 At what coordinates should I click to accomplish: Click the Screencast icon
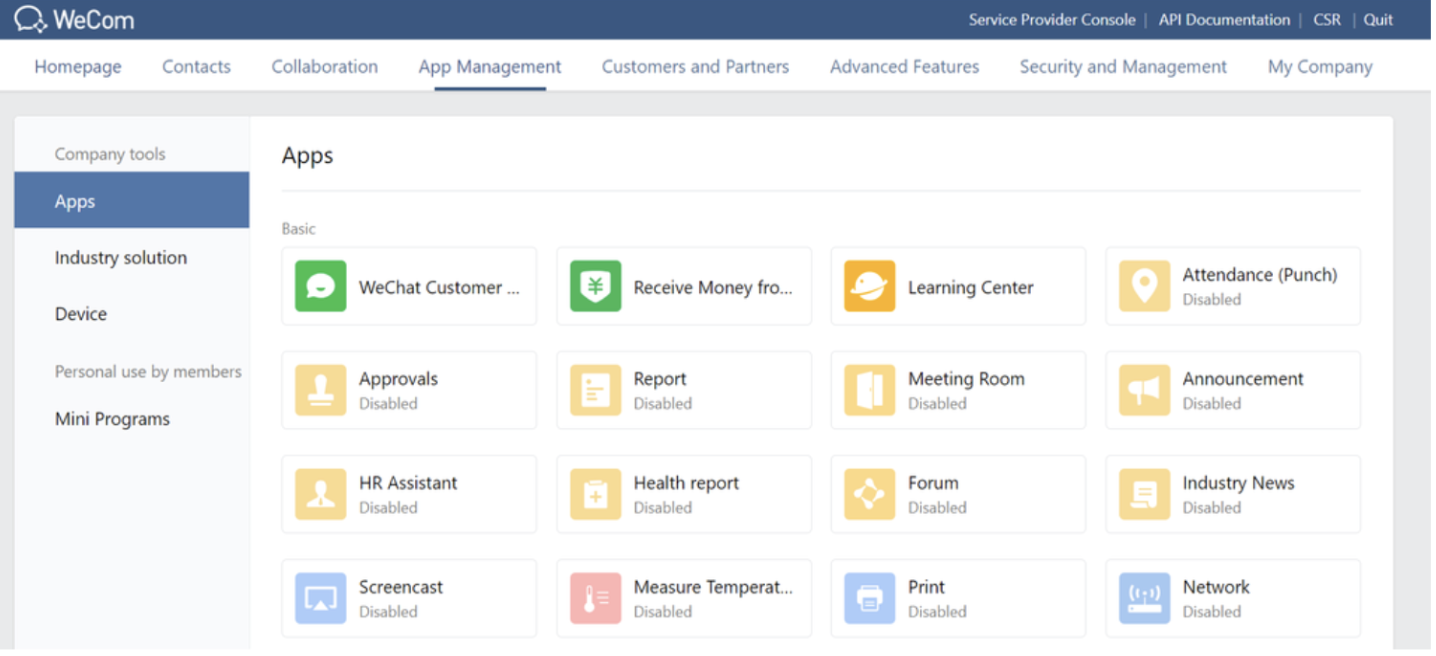(x=321, y=598)
